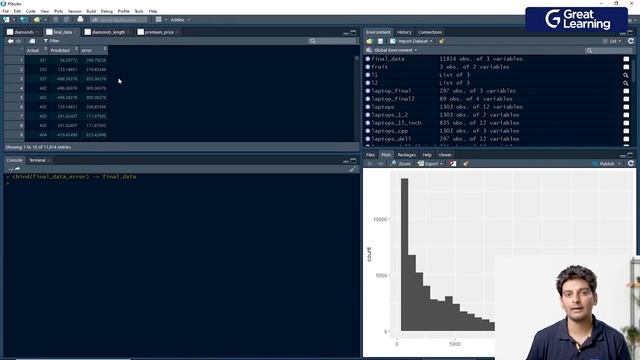Expand the fruit object in Environment
Screen dimensions: 640x360
[x=368, y=67]
